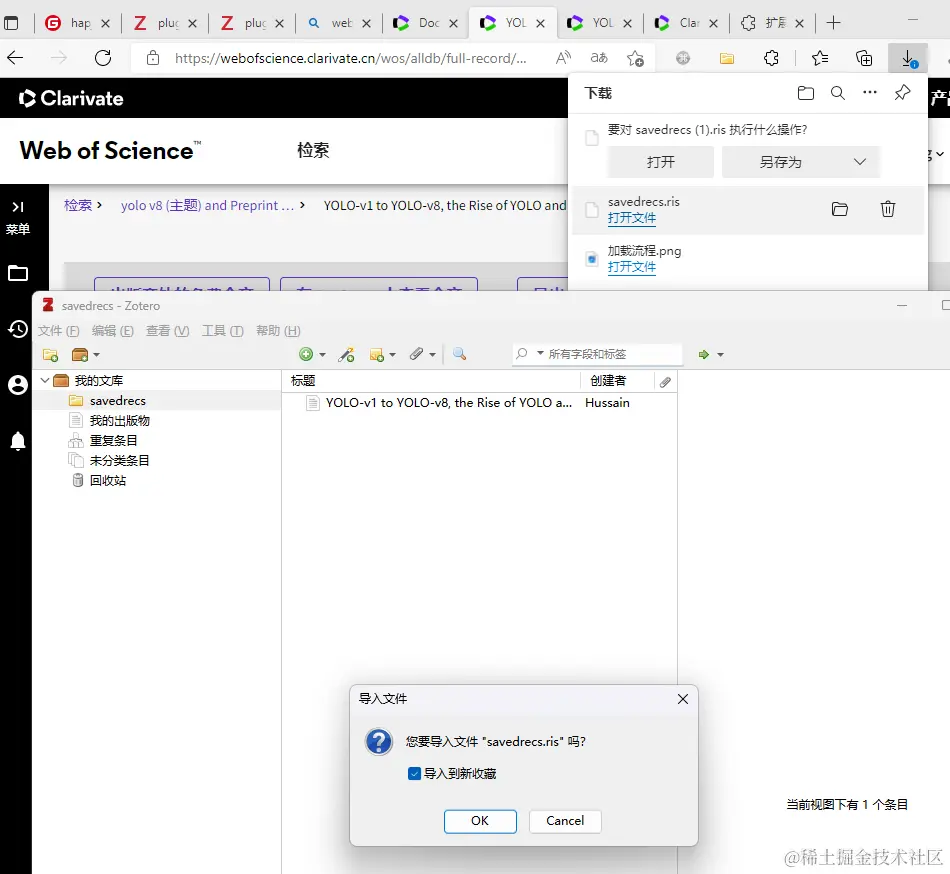Viewport: 950px width, 874px height.
Task: Click the search breadcrumb link
Action: 78,205
